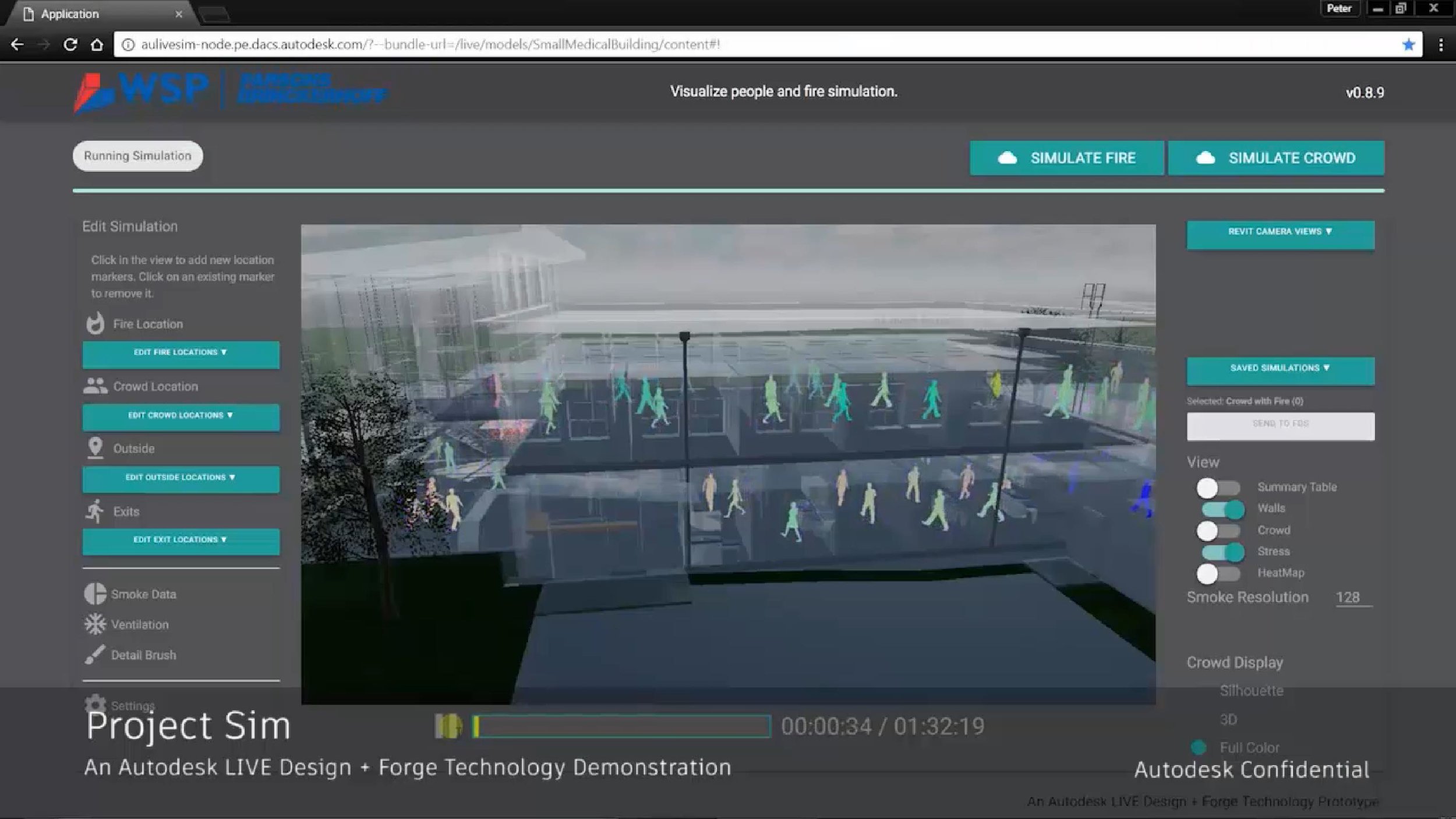Click inside the 3D building simulation view
Image resolution: width=1456 pixels, height=819 pixels.
(728, 464)
